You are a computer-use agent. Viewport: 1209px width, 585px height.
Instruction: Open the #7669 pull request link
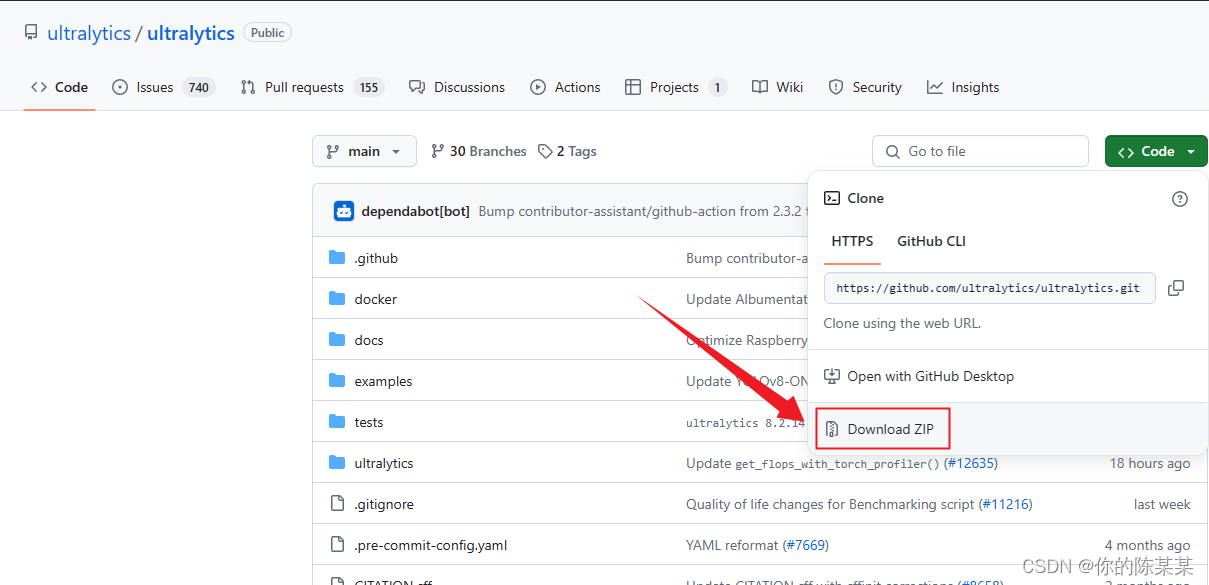pyautogui.click(x=806, y=545)
